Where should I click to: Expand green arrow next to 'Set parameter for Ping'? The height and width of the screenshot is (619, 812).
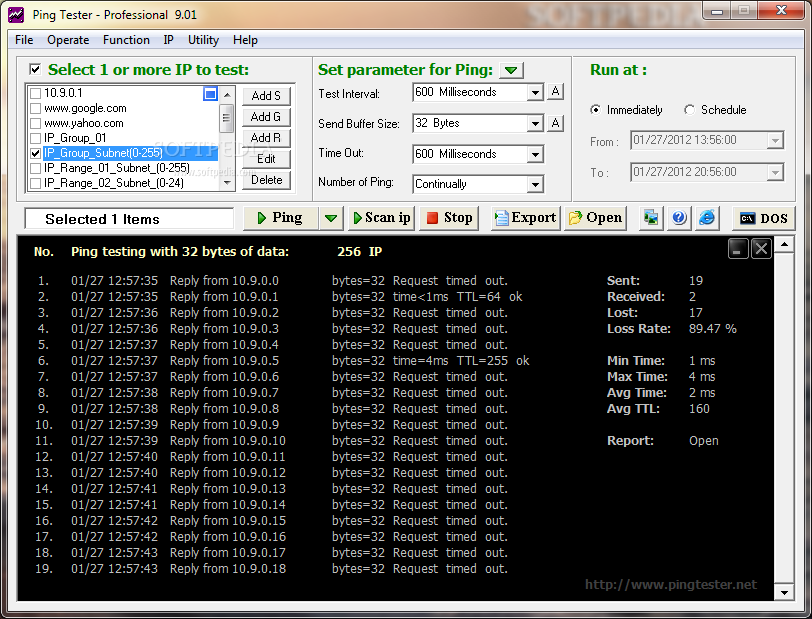[x=511, y=70]
